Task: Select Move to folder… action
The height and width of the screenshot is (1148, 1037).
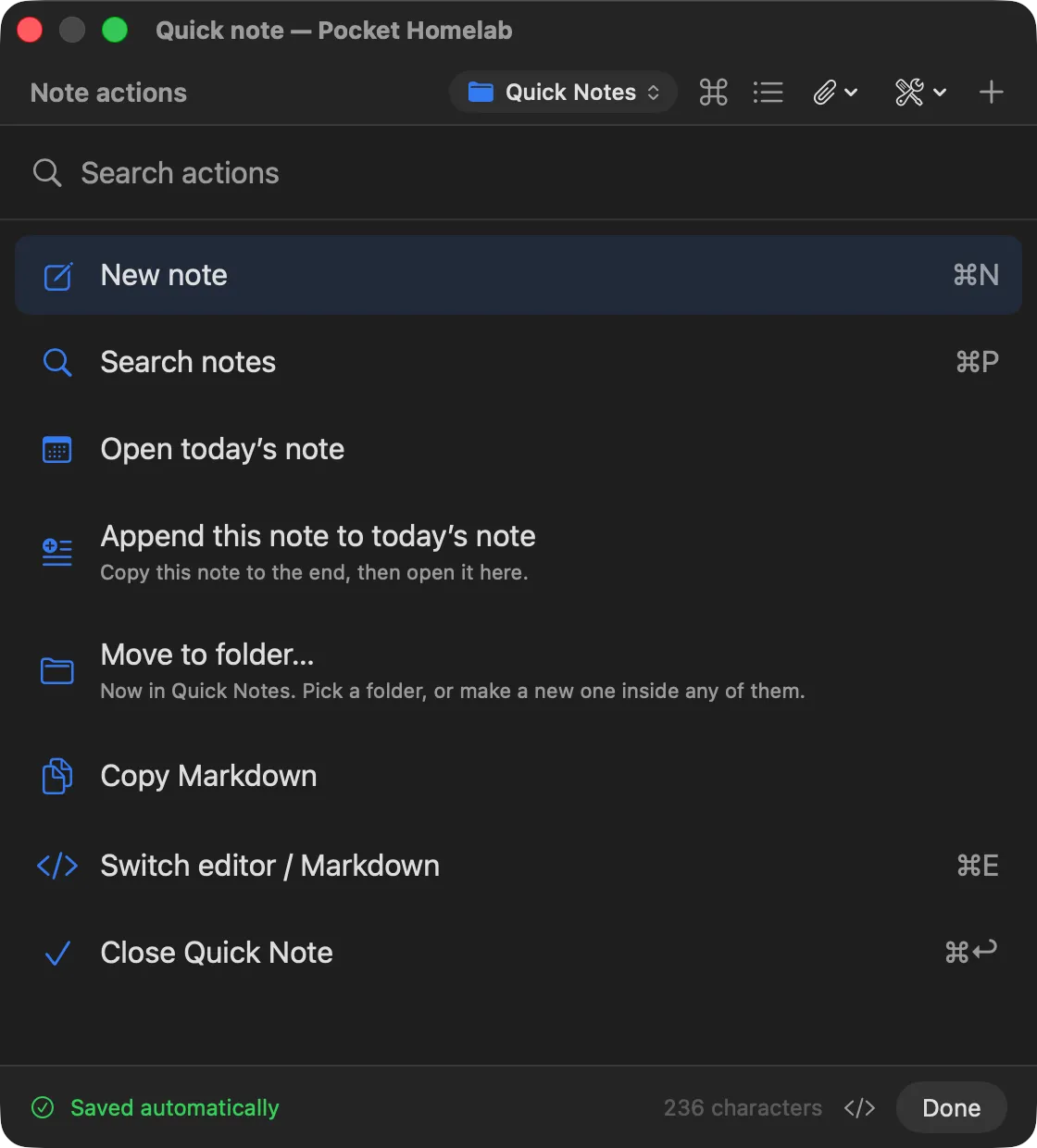Action: (x=518, y=670)
